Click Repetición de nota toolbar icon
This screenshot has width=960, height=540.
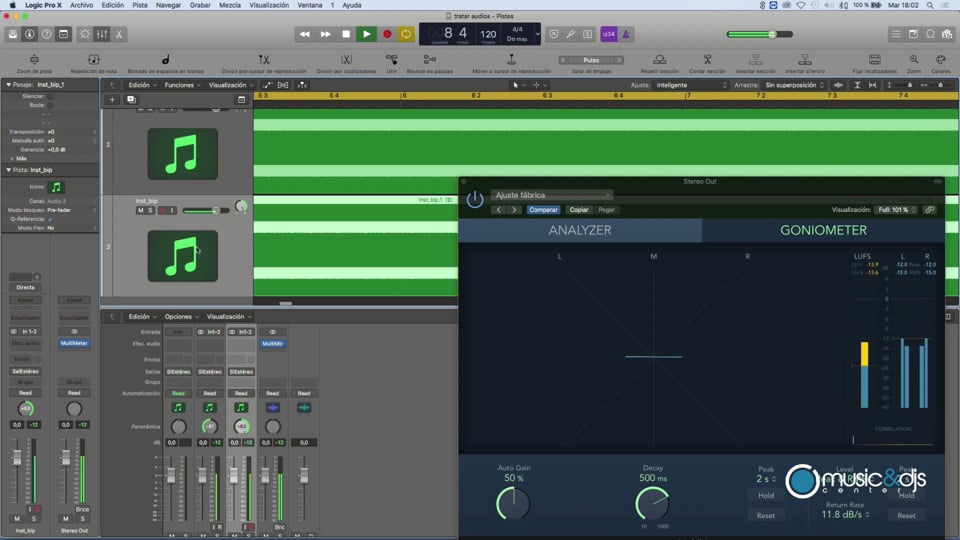(94, 59)
